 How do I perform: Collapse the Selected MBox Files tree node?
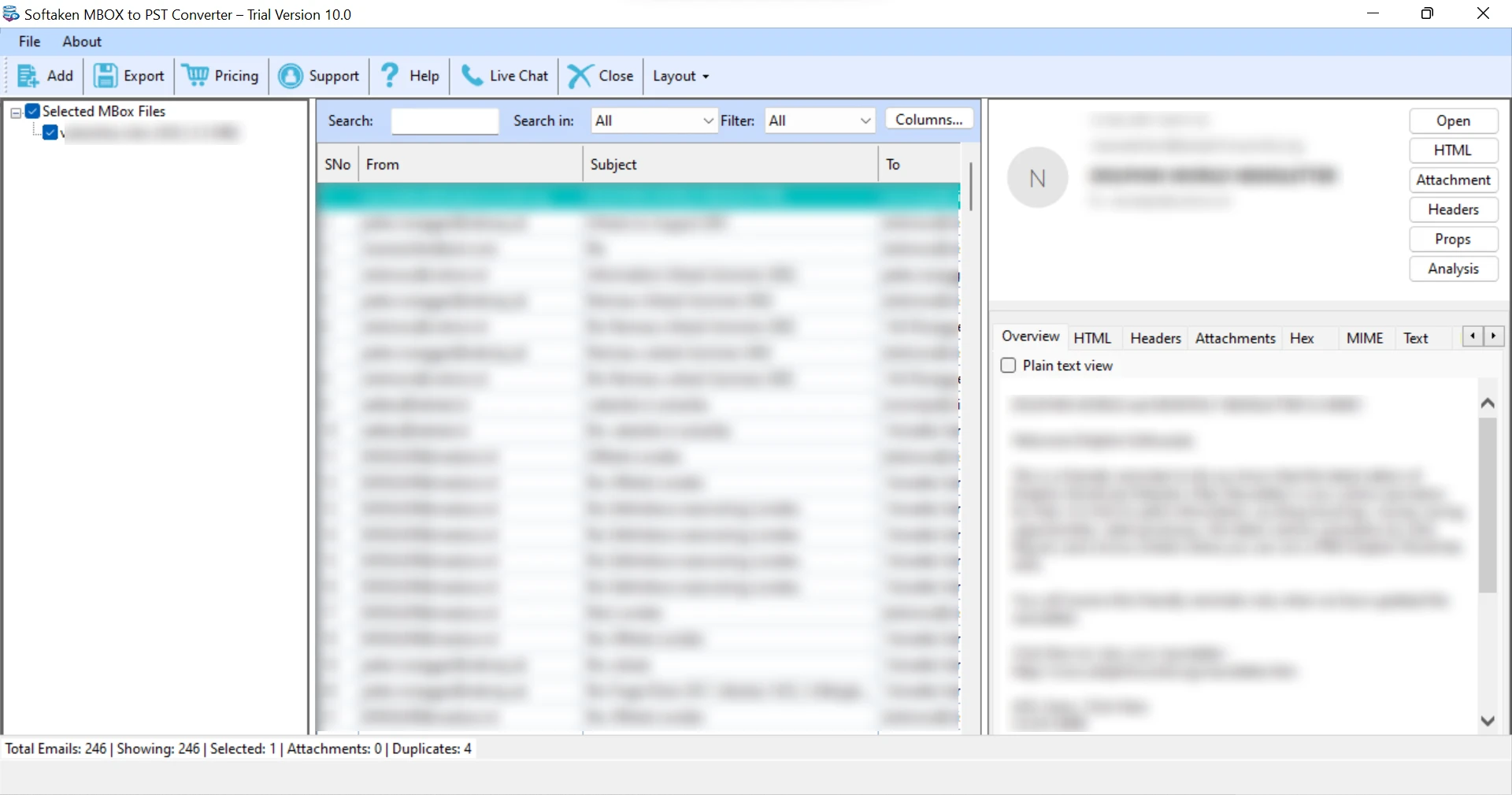(16, 113)
